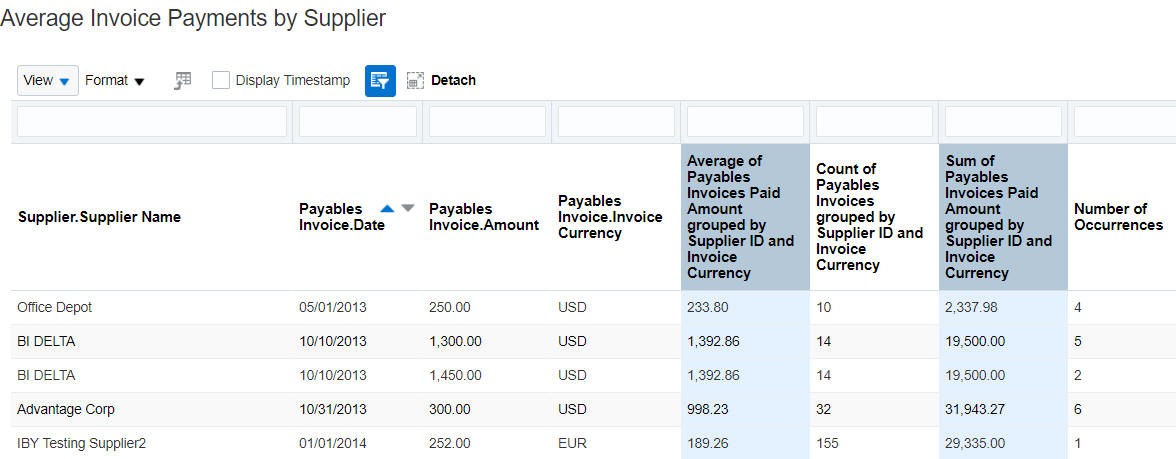The height and width of the screenshot is (459, 1176).
Task: Select Number of Occurrences column header
Action: click(1122, 217)
